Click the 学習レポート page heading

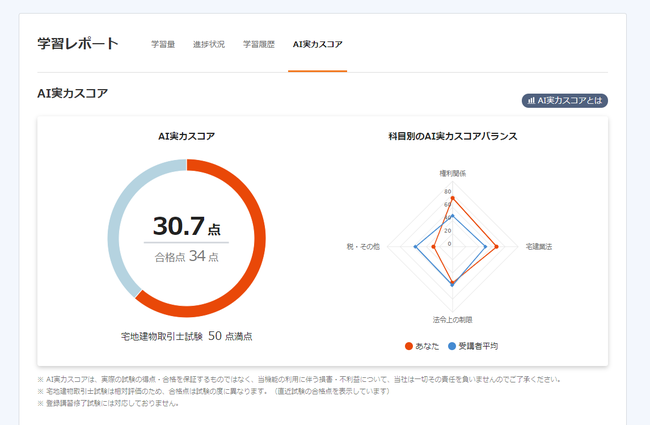click(x=77, y=44)
